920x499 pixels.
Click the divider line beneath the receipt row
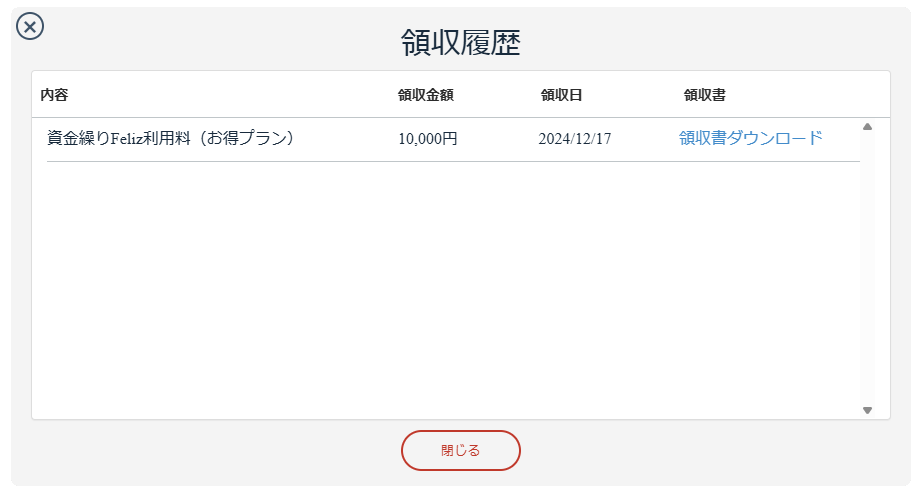453,161
